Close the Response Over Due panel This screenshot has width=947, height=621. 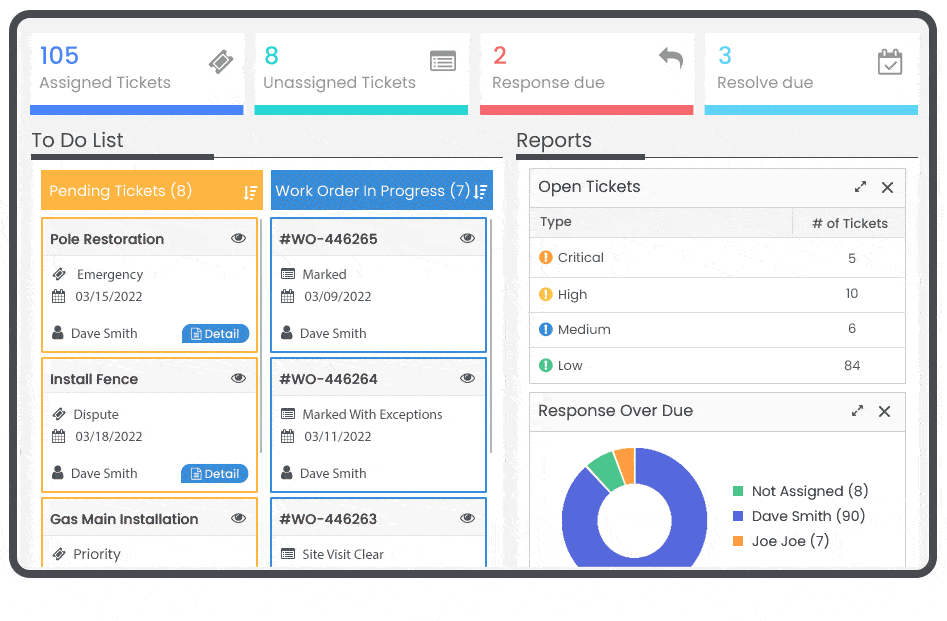pyautogui.click(x=884, y=411)
